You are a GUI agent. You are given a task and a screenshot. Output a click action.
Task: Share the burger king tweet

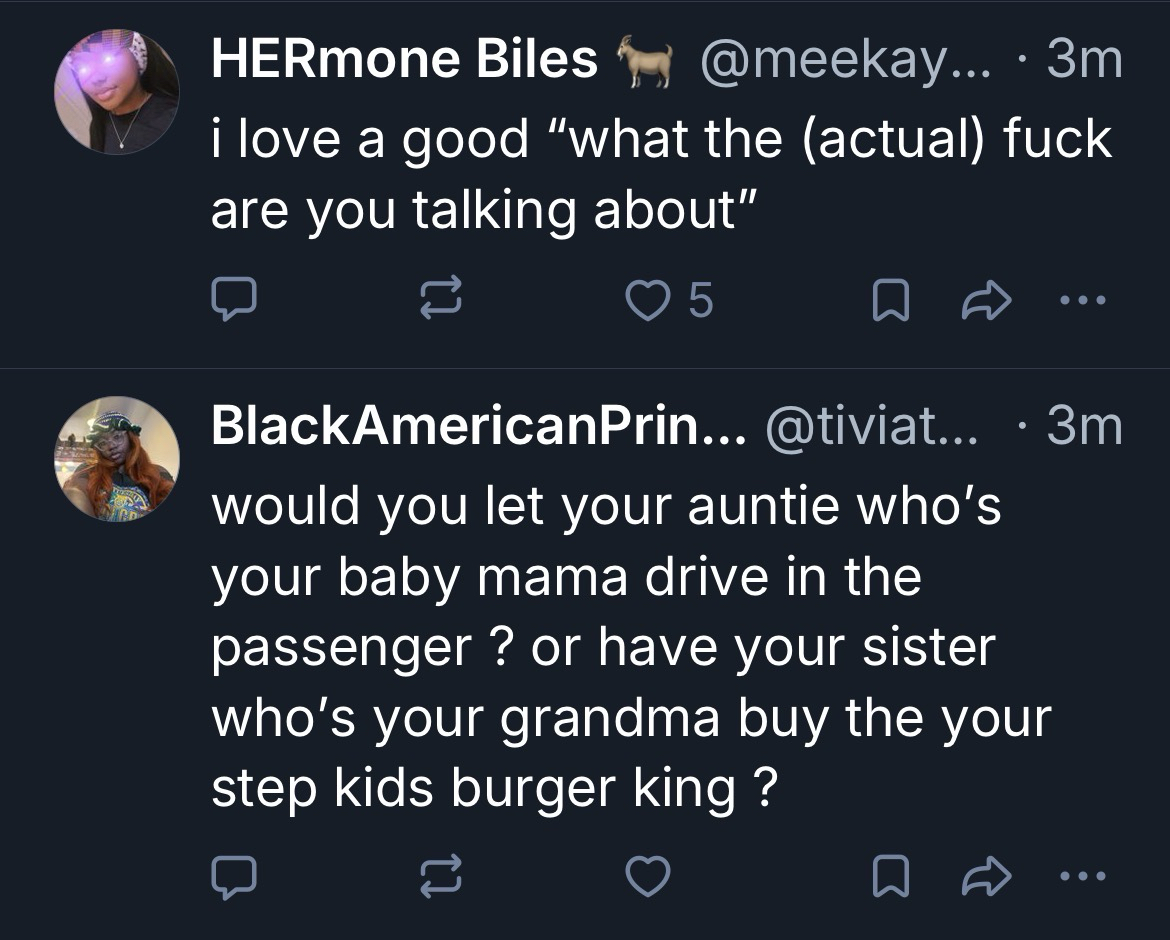pos(987,877)
